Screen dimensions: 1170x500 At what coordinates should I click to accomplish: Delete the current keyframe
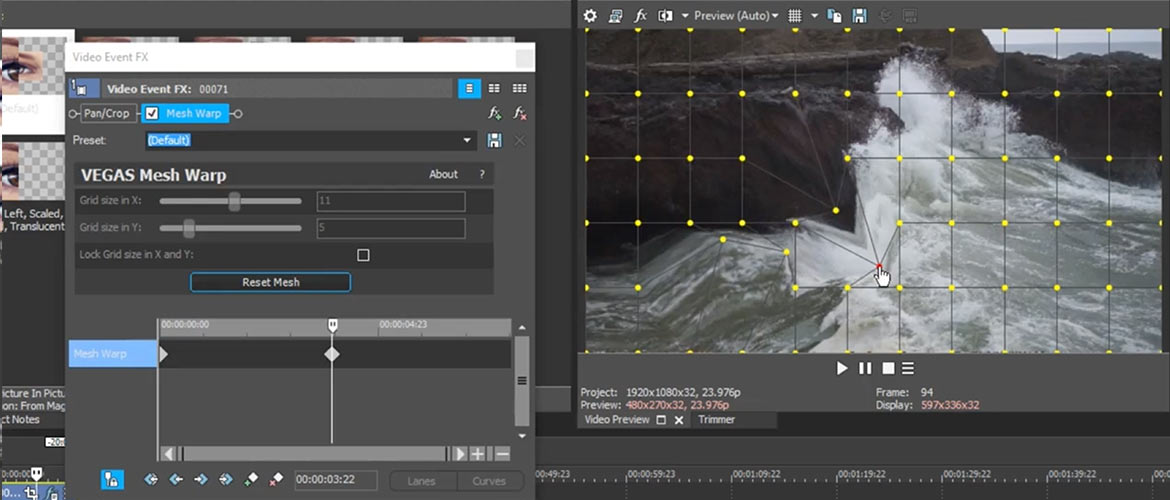[277, 480]
